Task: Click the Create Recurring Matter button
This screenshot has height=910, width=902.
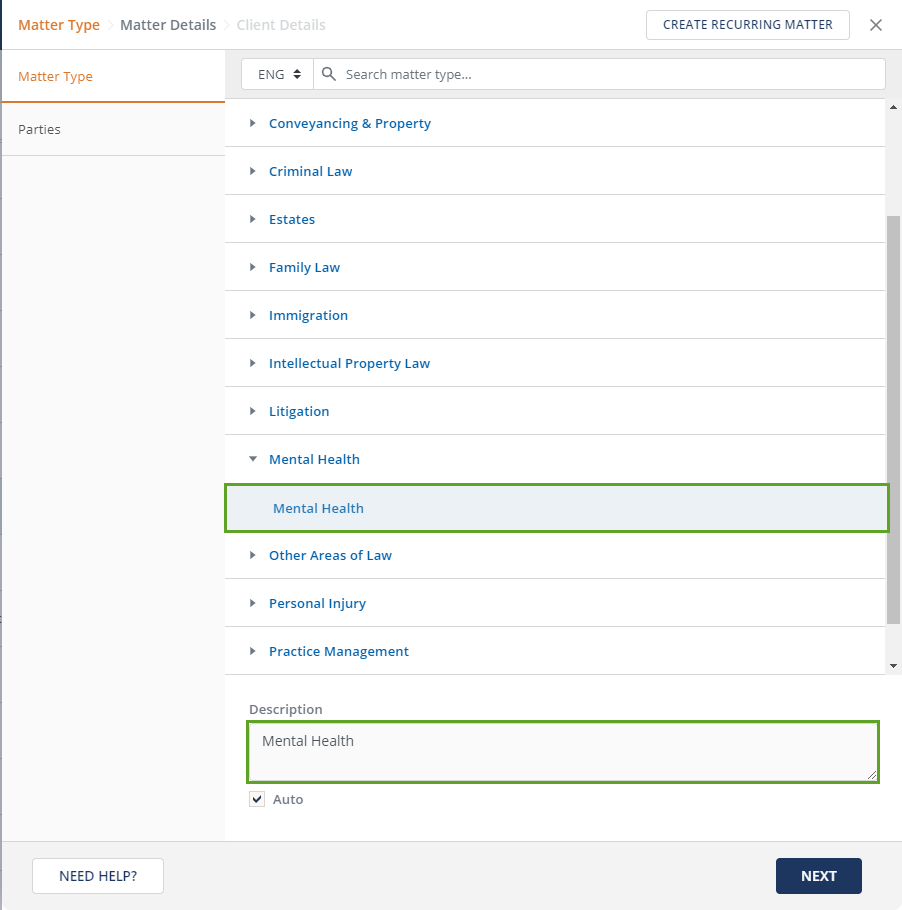Action: [x=747, y=25]
